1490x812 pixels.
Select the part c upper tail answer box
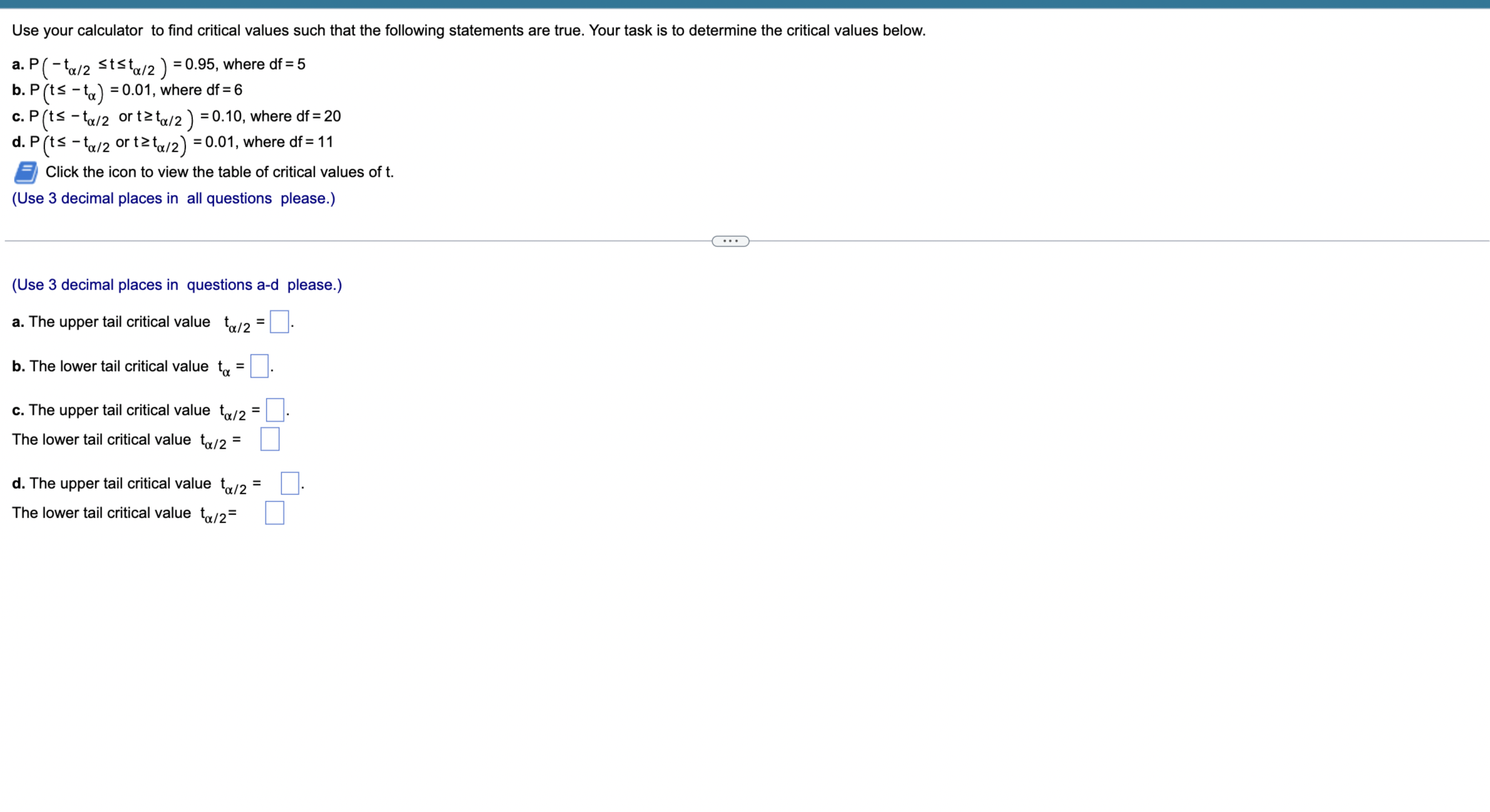(x=274, y=410)
